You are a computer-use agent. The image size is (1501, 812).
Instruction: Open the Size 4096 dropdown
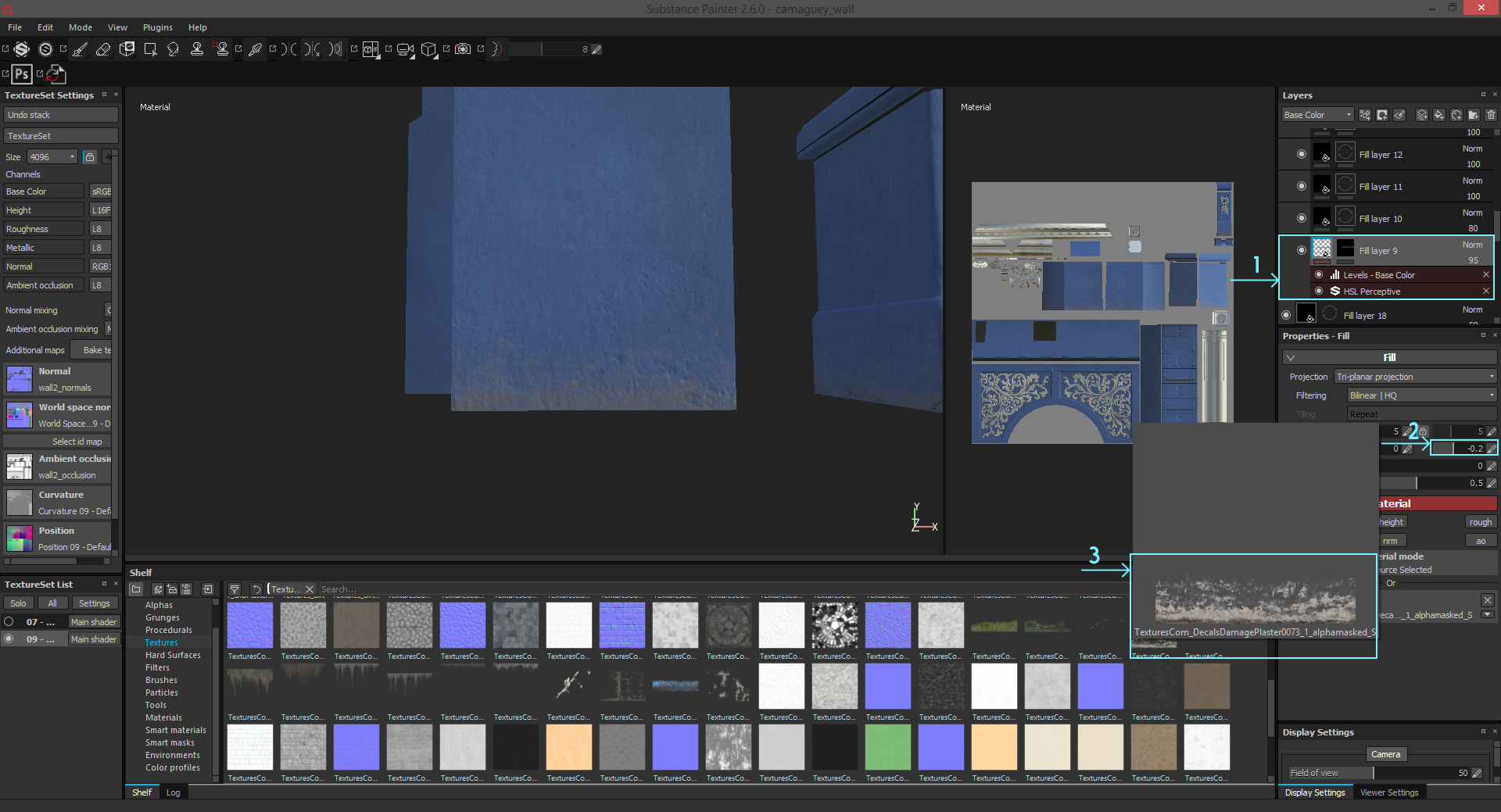[x=52, y=157]
